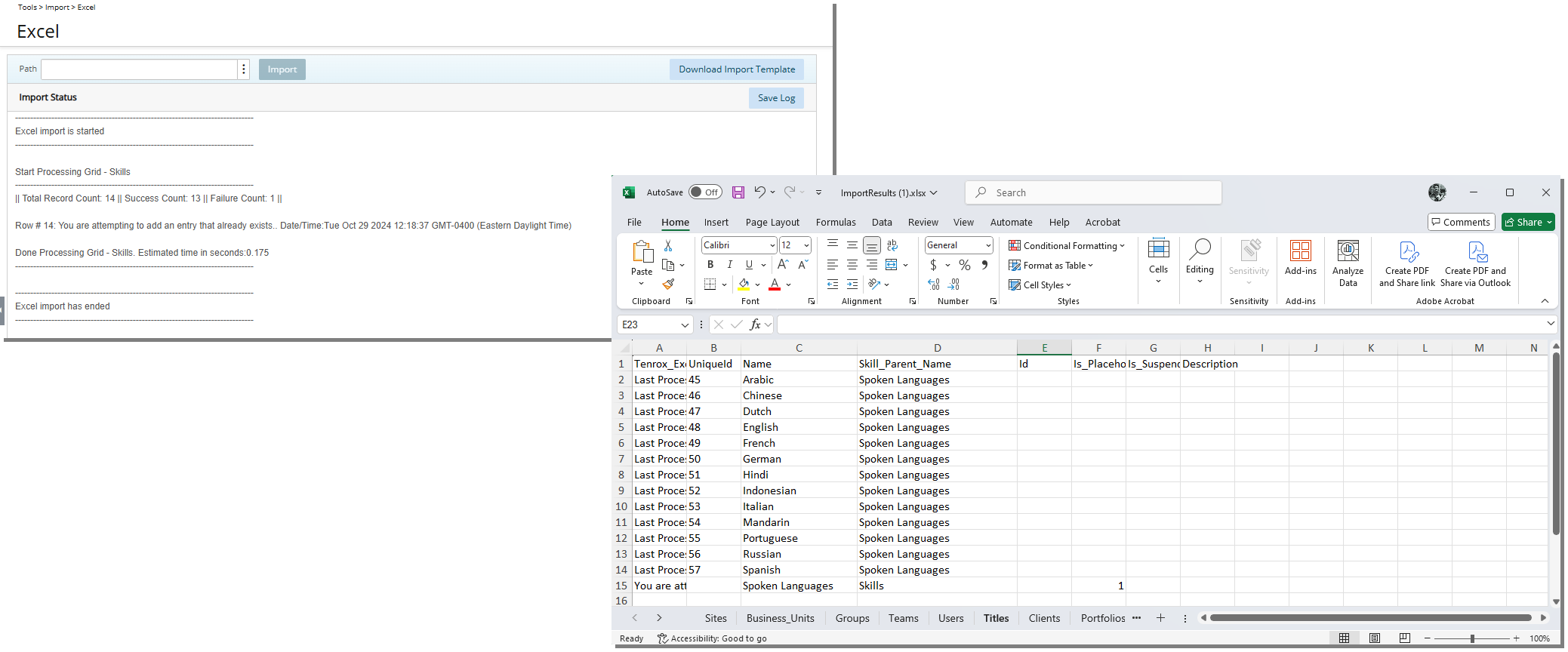
Task: Click the path field's three-dot browse button
Action: pos(244,69)
